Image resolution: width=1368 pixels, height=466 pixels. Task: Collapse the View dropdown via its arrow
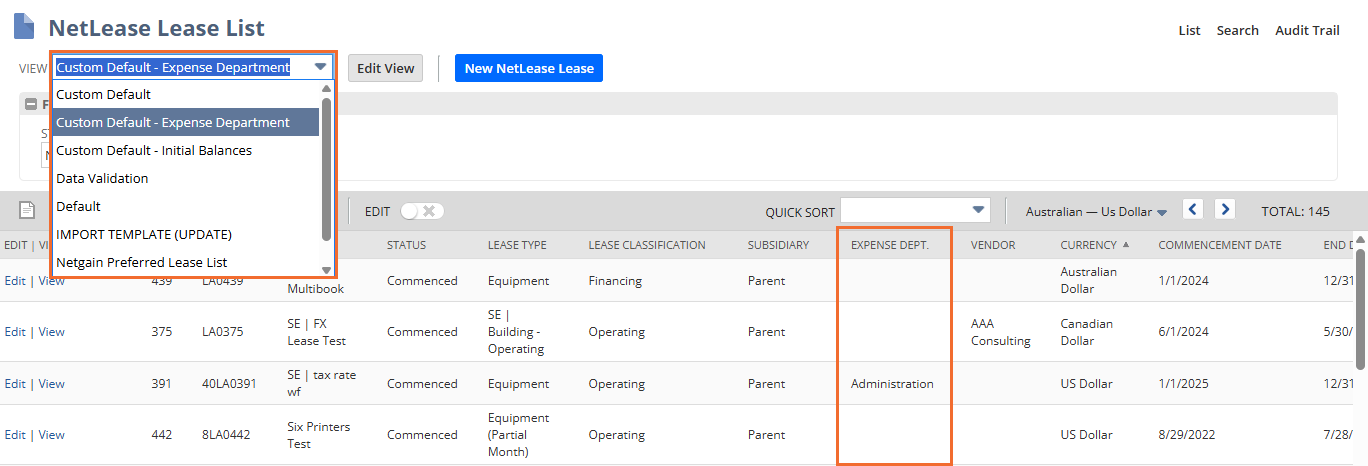pyautogui.click(x=320, y=68)
